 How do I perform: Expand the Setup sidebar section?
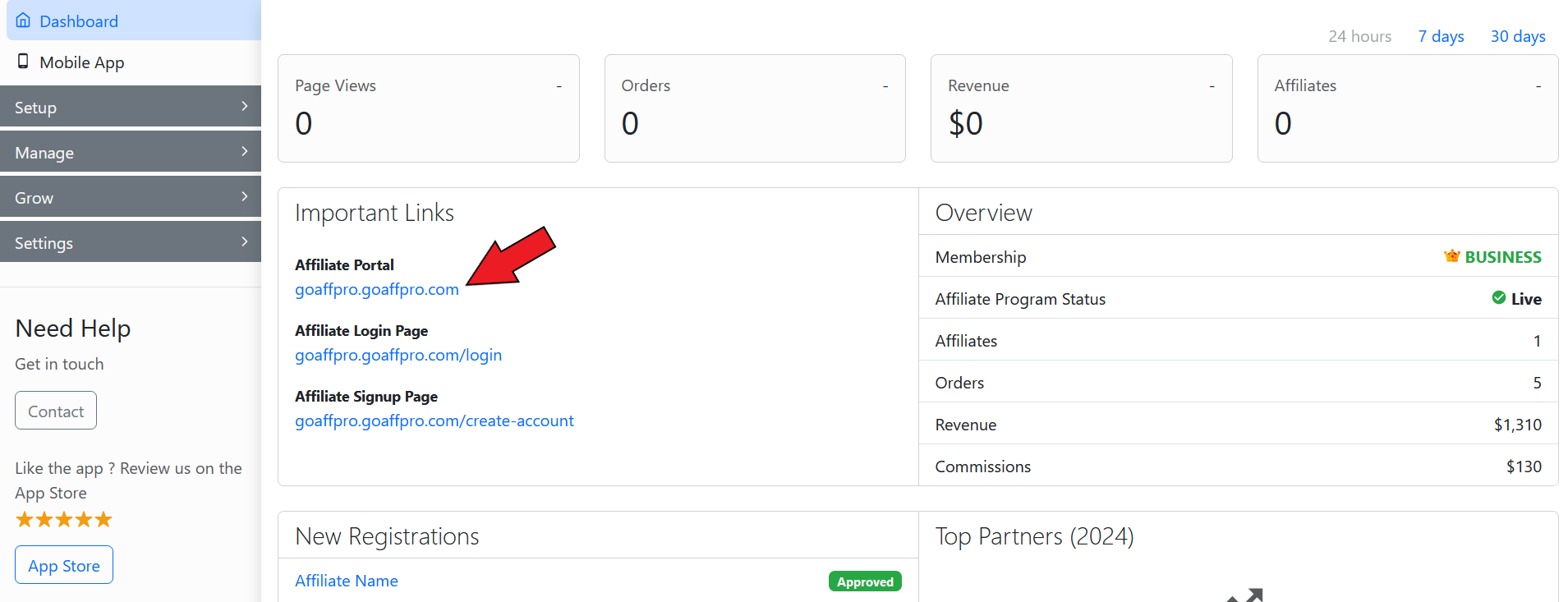point(131,107)
